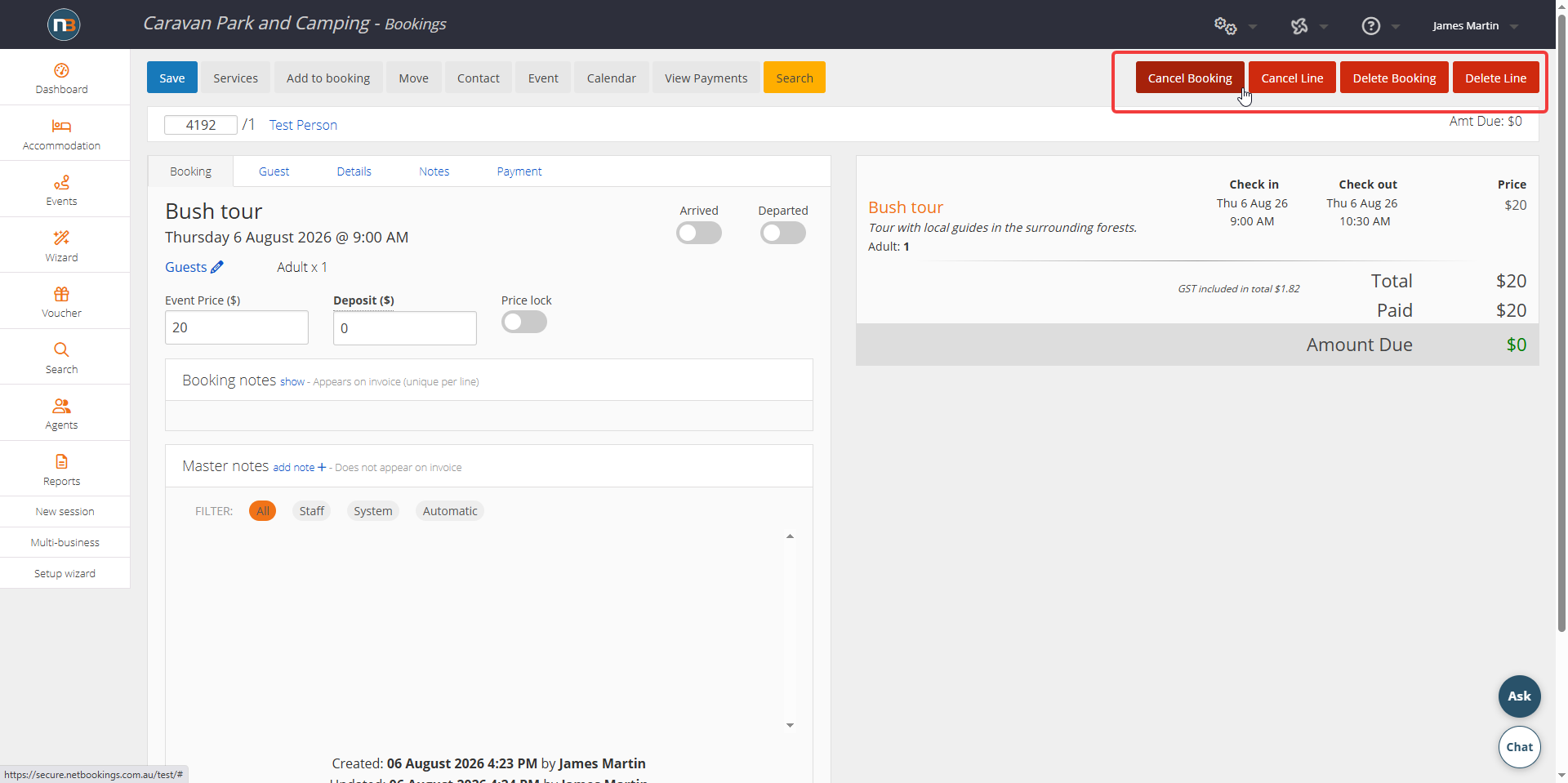Open the Test Person guest link
This screenshot has height=783, width=1568.
[x=303, y=125]
